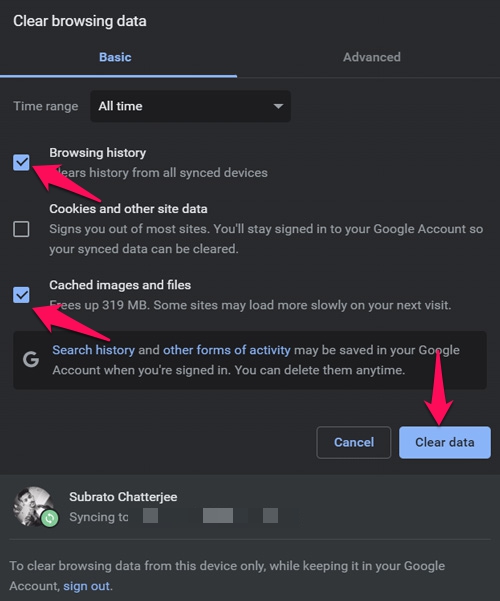500x601 pixels.
Task: Uncheck Cached images and files checkbox
Action: click(x=21, y=295)
